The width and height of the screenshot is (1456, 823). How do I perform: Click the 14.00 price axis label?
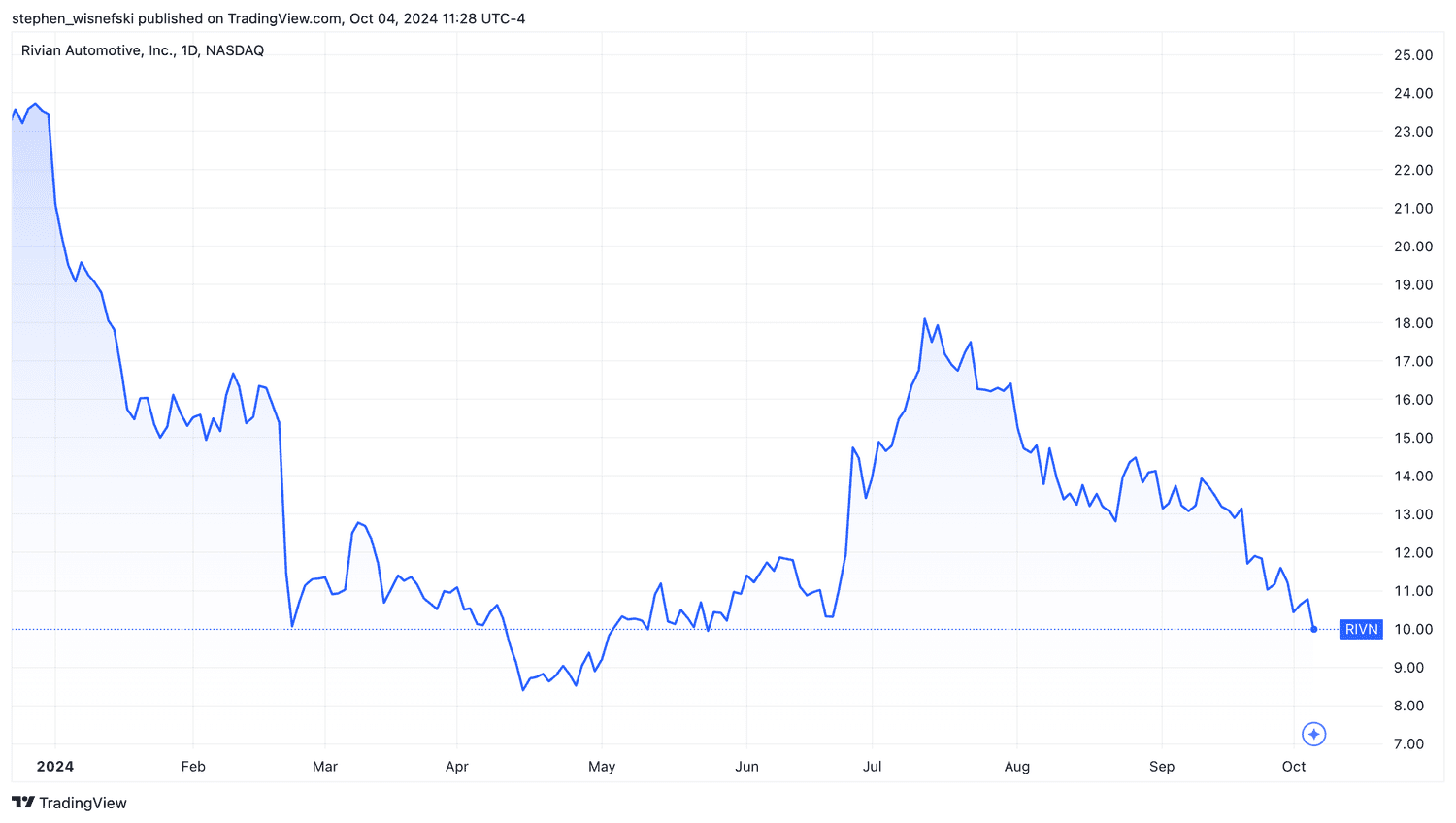[x=1413, y=476]
